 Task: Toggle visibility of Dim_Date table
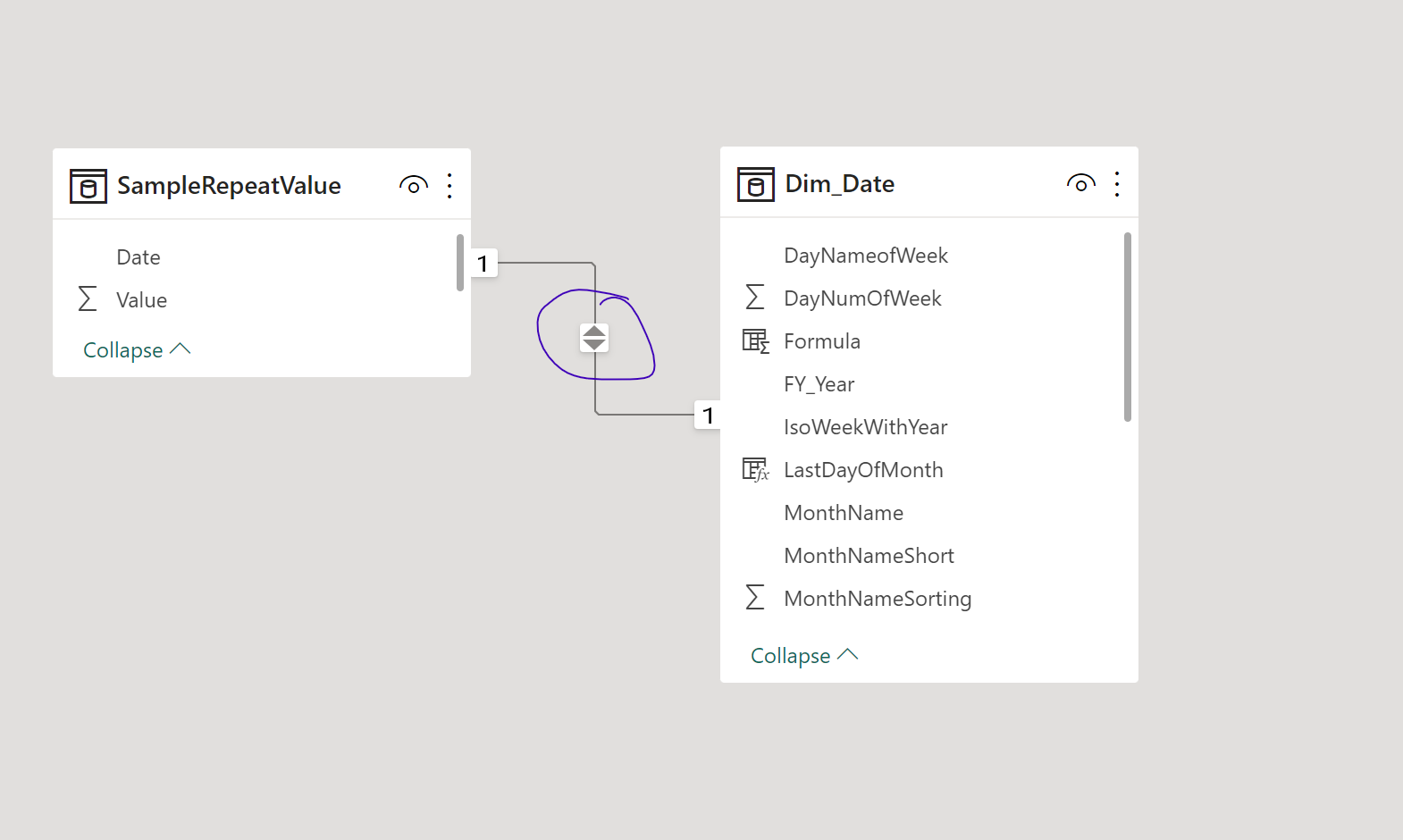click(1080, 183)
